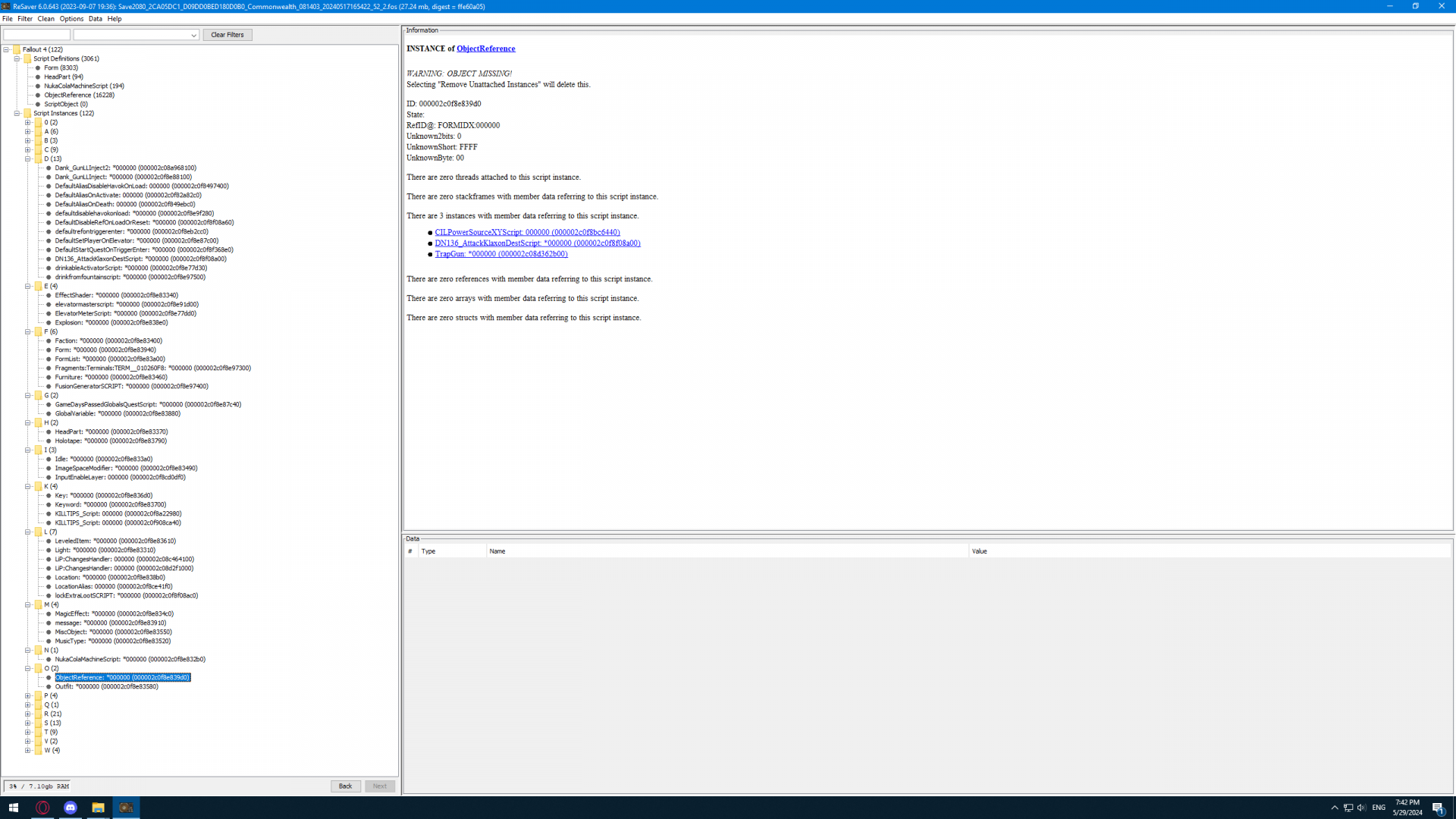Open the TrapGun instance link
This screenshot has height=819, width=1456.
pos(500,254)
